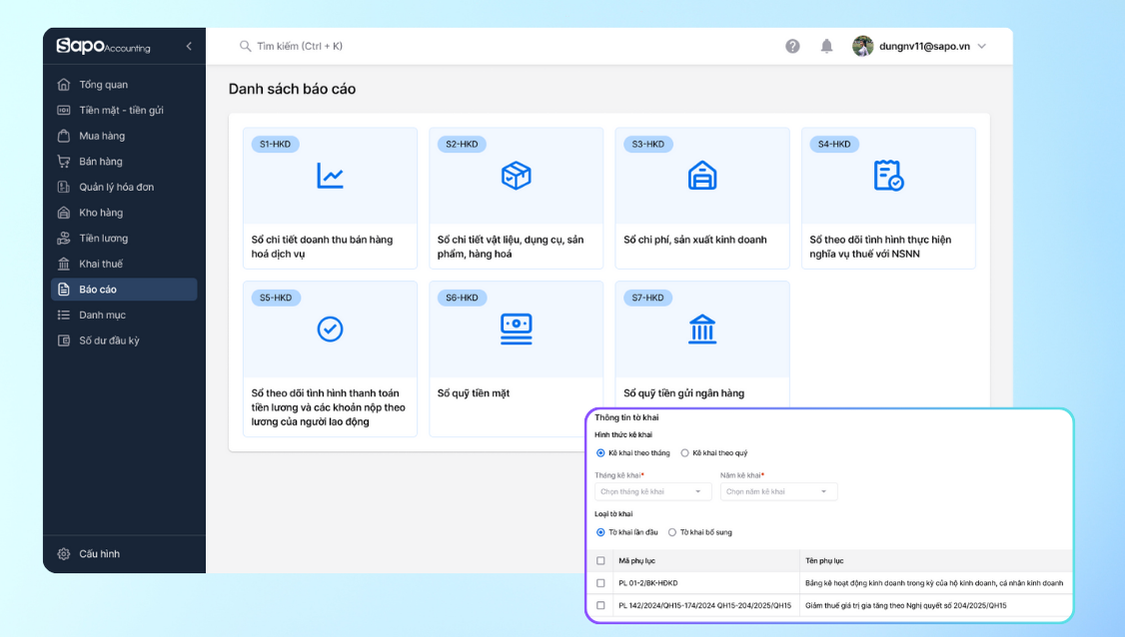Open the "Chọn tháng kê khai" dropdown
Image resolution: width=1125 pixels, height=637 pixels.
[x=653, y=492]
